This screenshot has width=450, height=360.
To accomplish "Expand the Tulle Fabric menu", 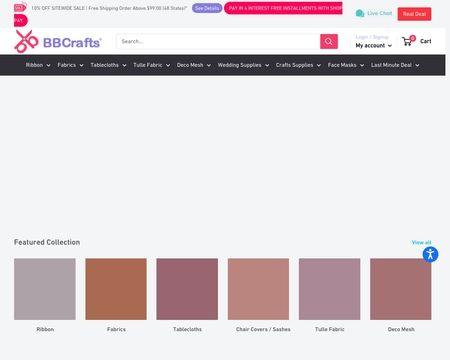I will 152,65.
